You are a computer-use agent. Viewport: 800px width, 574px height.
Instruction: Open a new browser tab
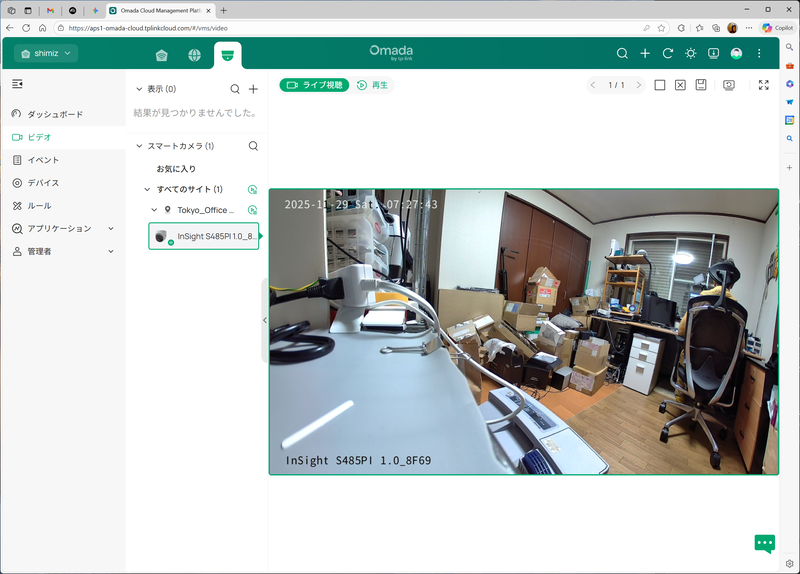(223, 10)
